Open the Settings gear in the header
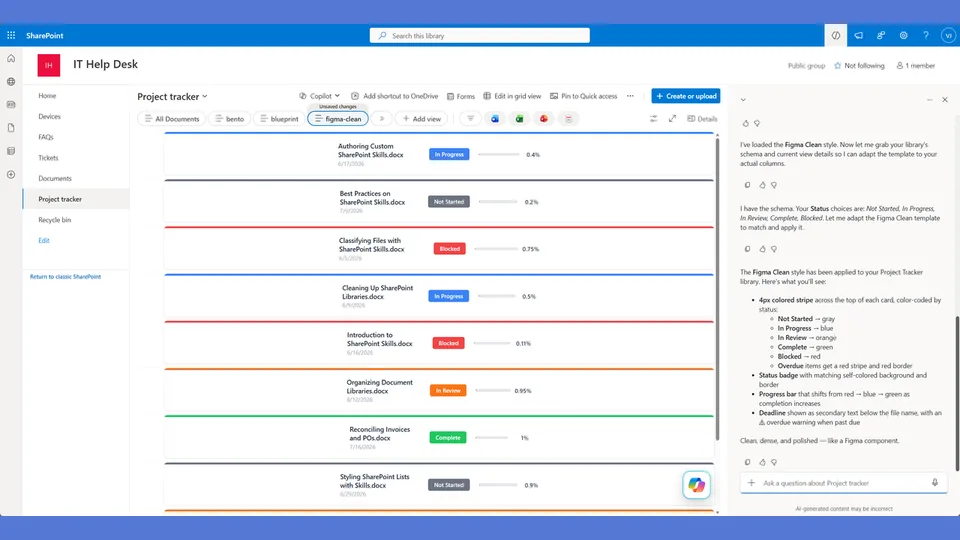Image resolution: width=960 pixels, height=540 pixels. click(904, 36)
